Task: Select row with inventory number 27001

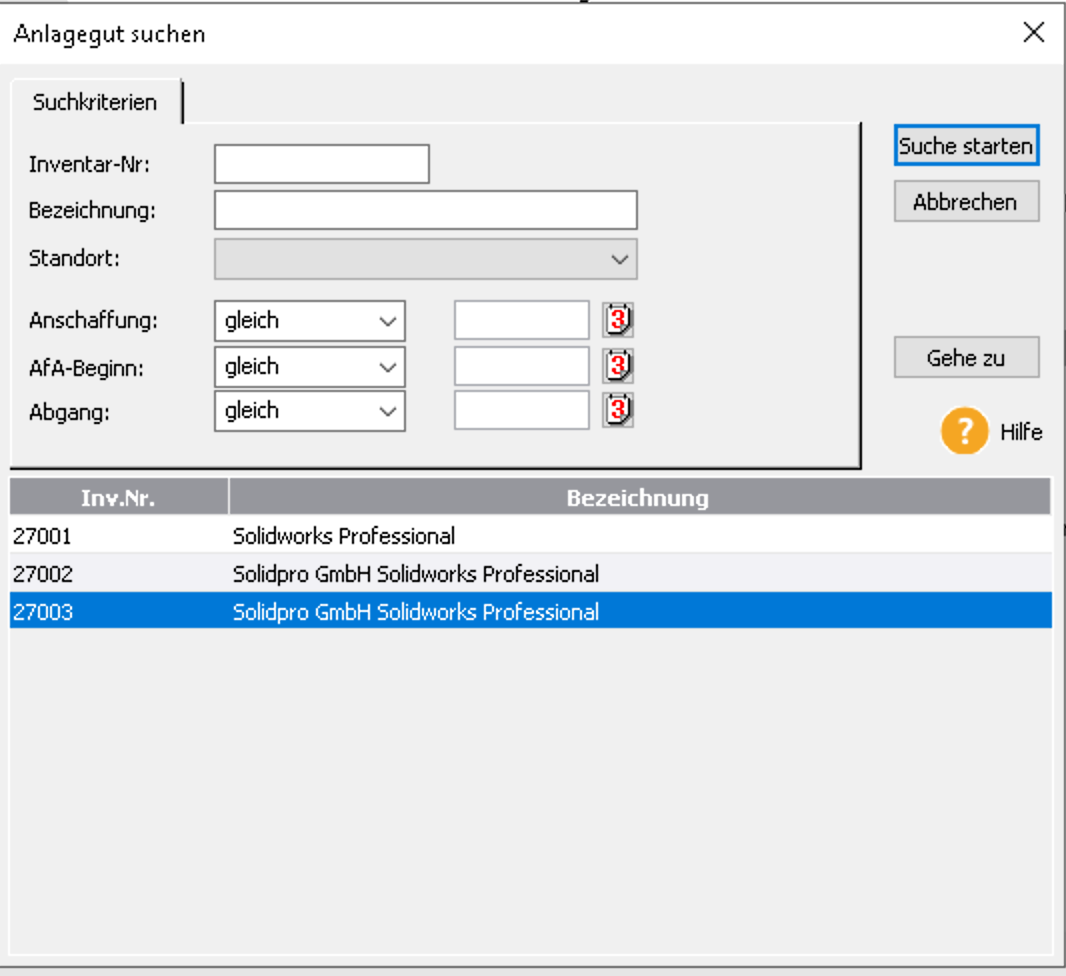Action: pos(530,536)
